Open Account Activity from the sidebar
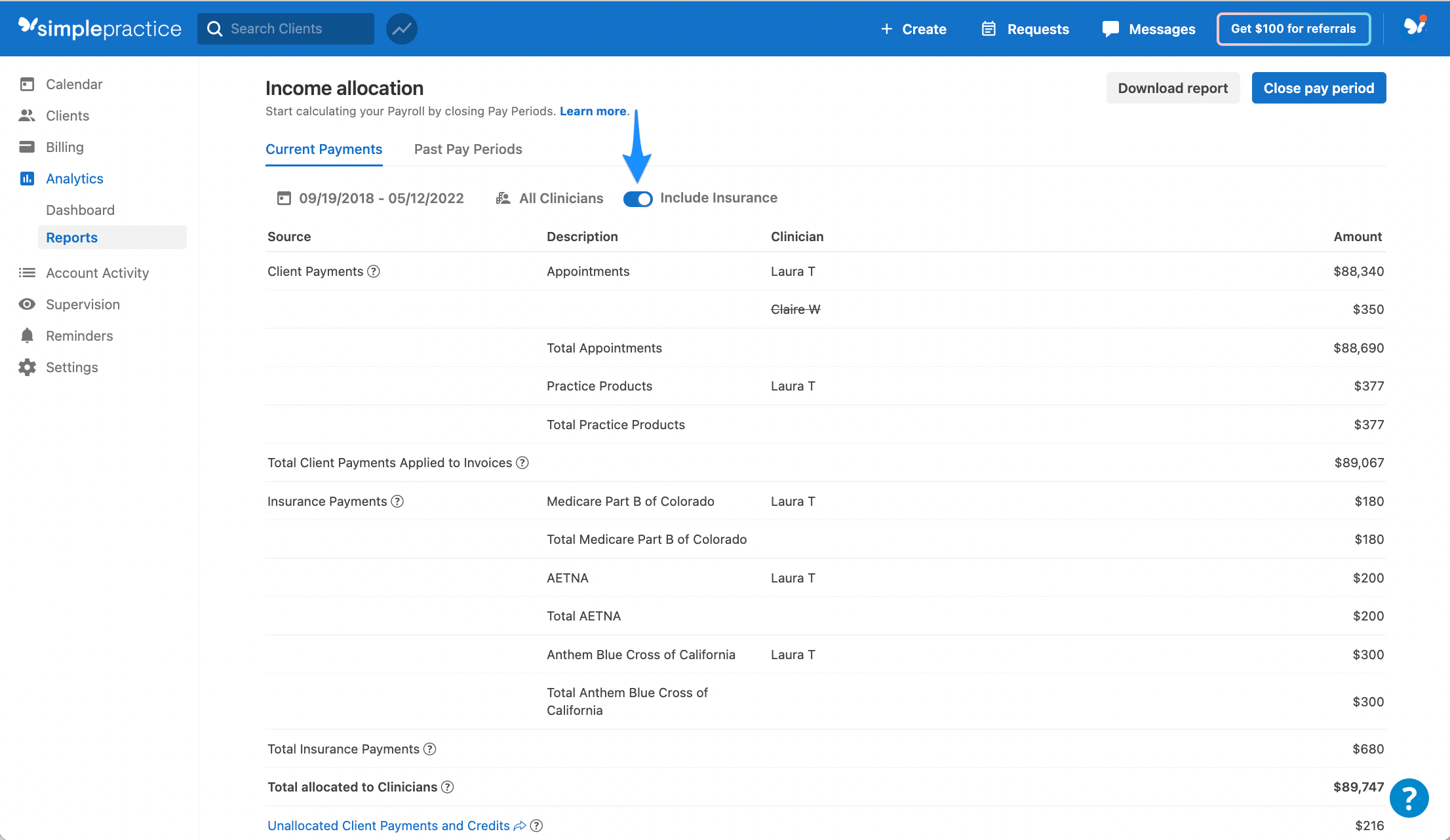This screenshot has width=1450, height=840. click(97, 273)
